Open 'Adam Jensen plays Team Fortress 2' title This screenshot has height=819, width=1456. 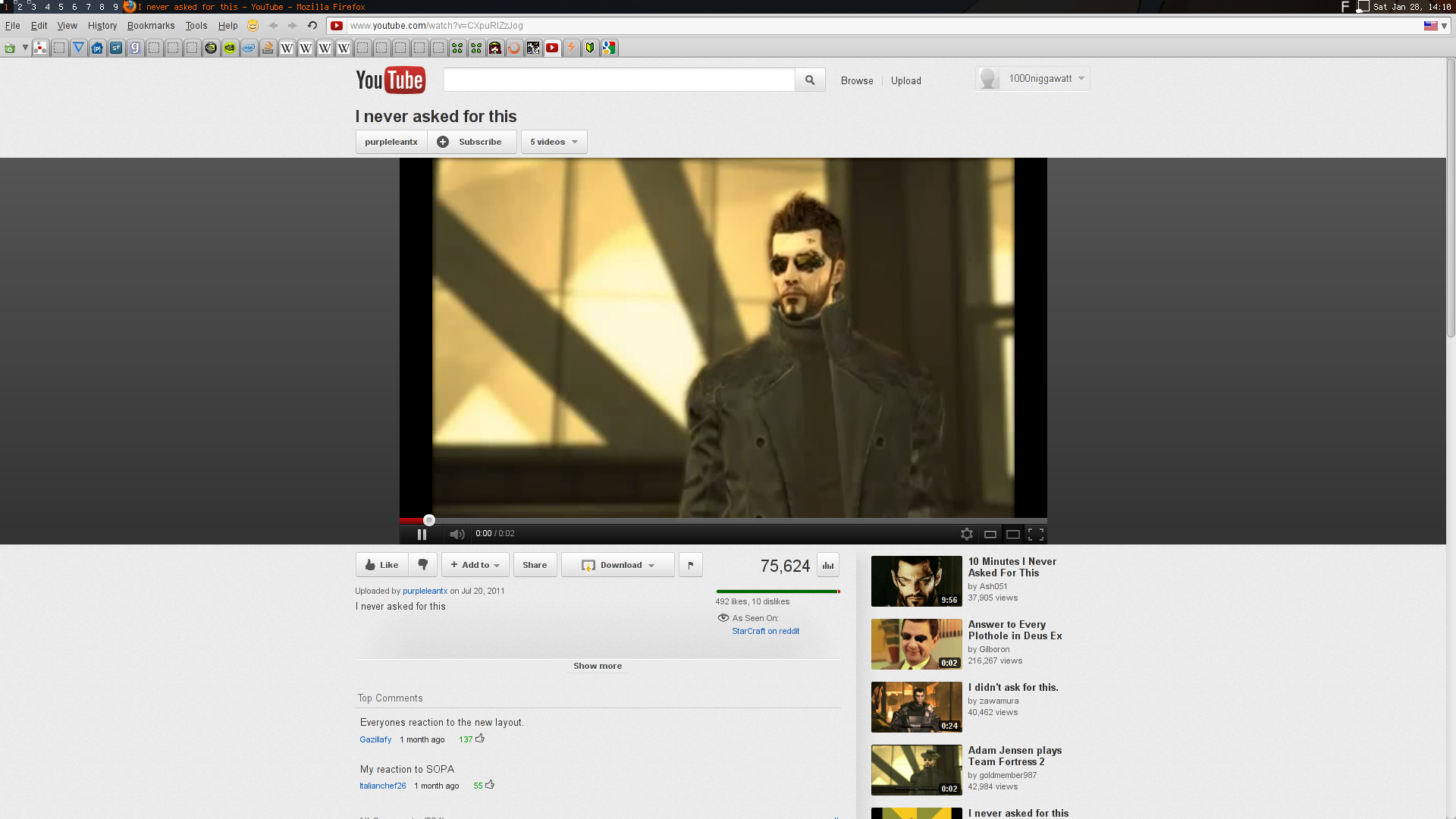pos(1015,756)
